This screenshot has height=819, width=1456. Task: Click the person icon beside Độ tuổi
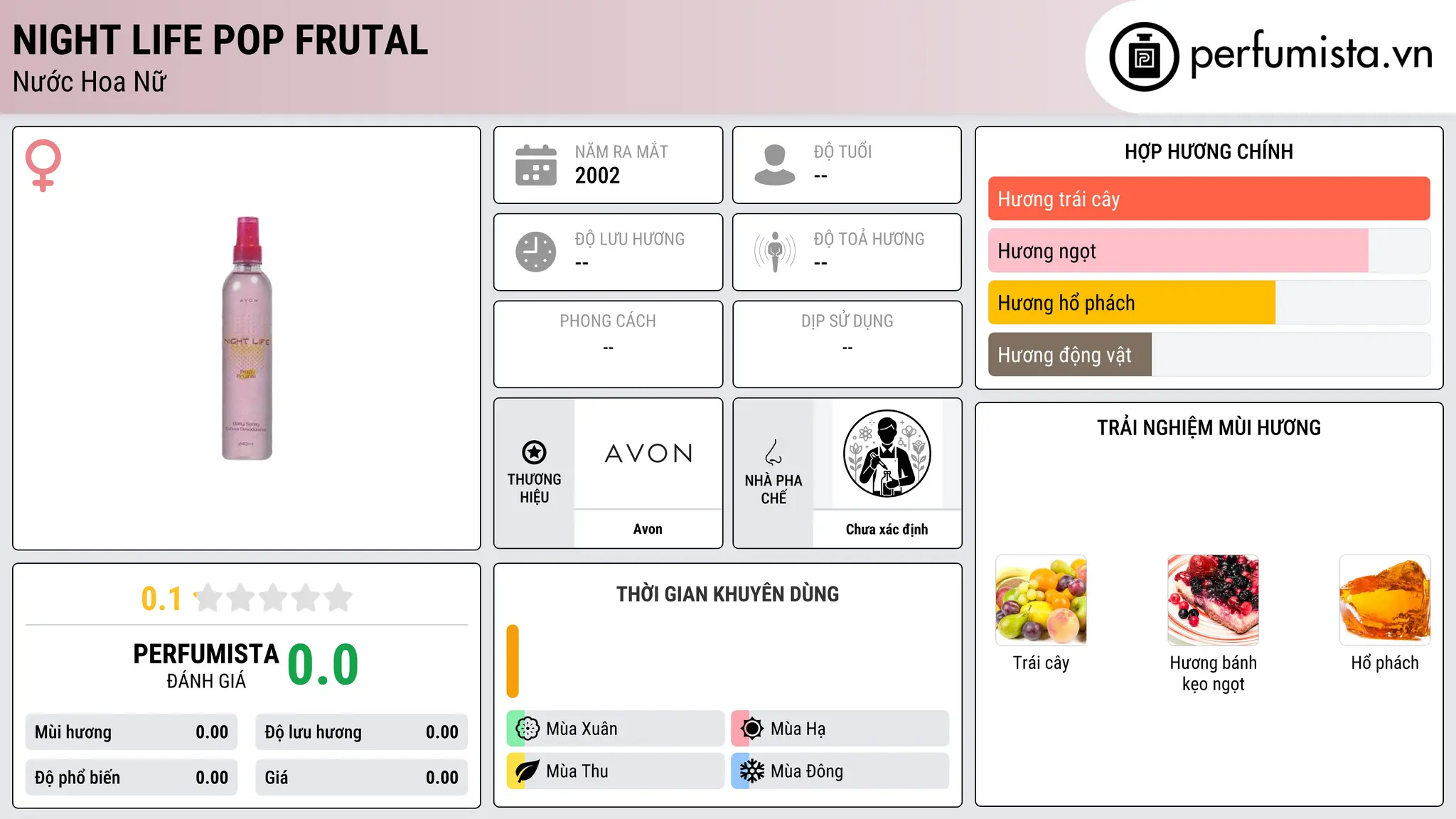[774, 165]
